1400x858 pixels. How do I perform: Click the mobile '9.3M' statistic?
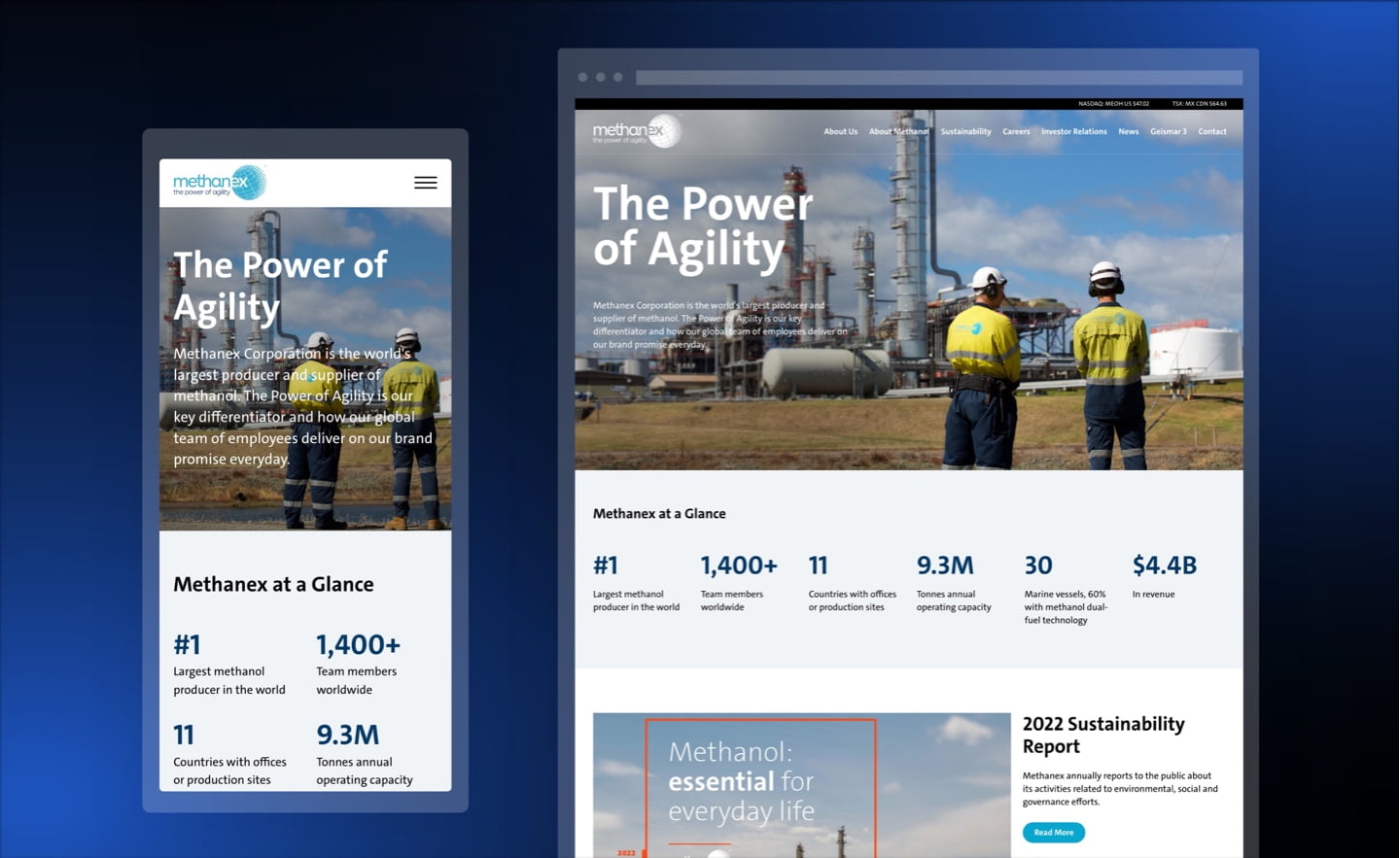[x=347, y=735]
